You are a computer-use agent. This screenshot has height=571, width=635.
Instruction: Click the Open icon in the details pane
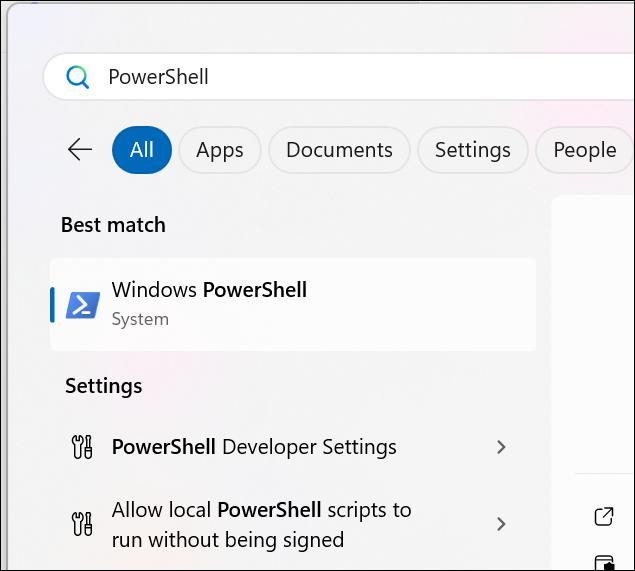(x=603, y=516)
